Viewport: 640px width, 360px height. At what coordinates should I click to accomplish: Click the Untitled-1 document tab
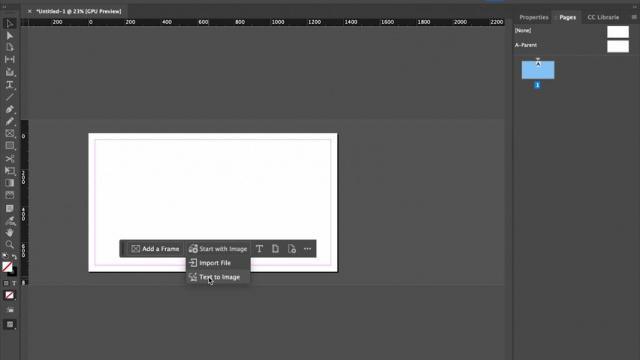pyautogui.click(x=79, y=11)
